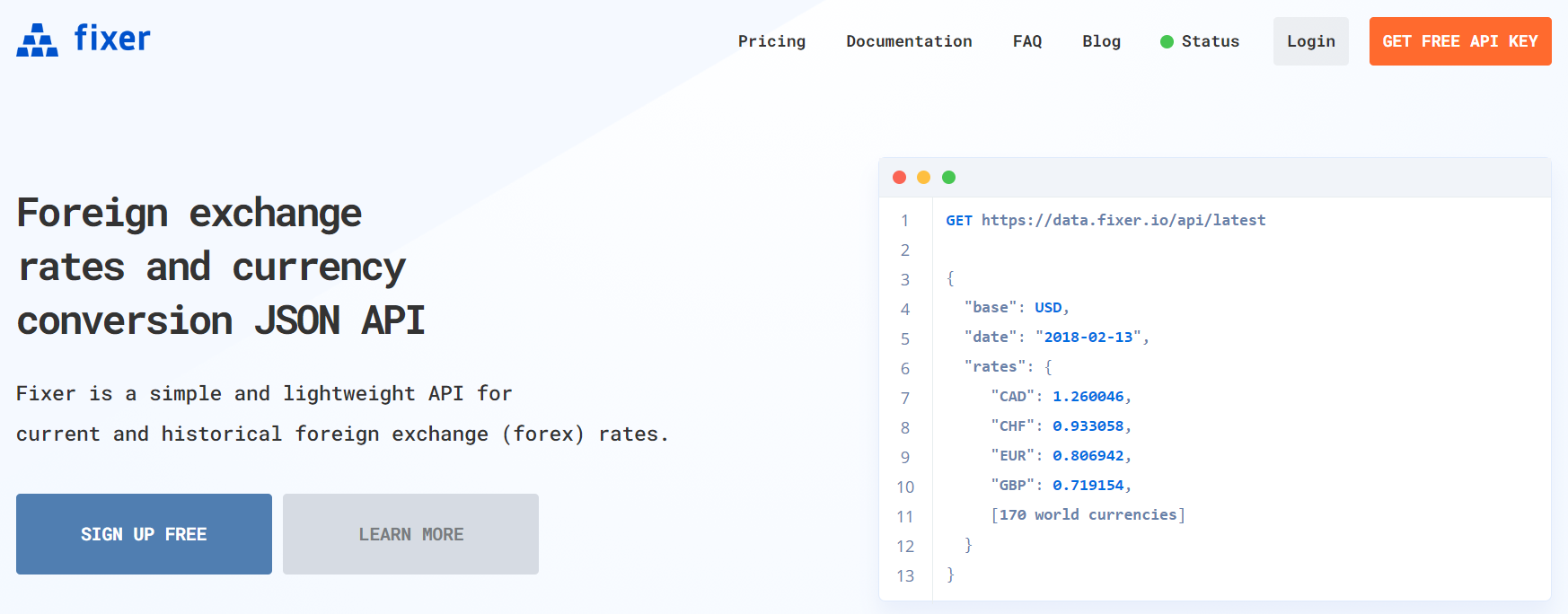
Task: Click GET FREE API KEY button
Action: tap(1460, 41)
